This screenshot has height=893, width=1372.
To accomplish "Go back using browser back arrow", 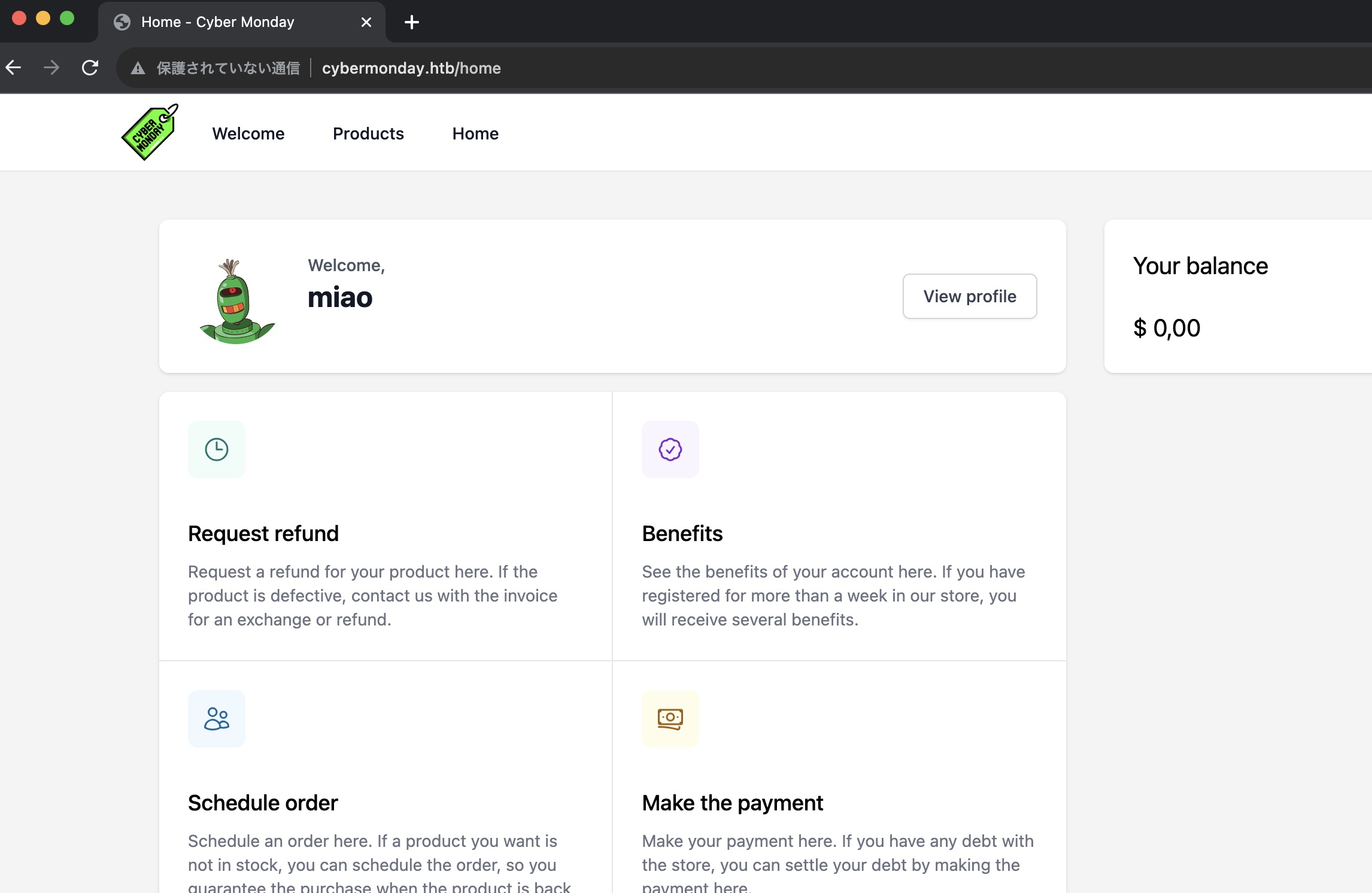I will [x=13, y=68].
